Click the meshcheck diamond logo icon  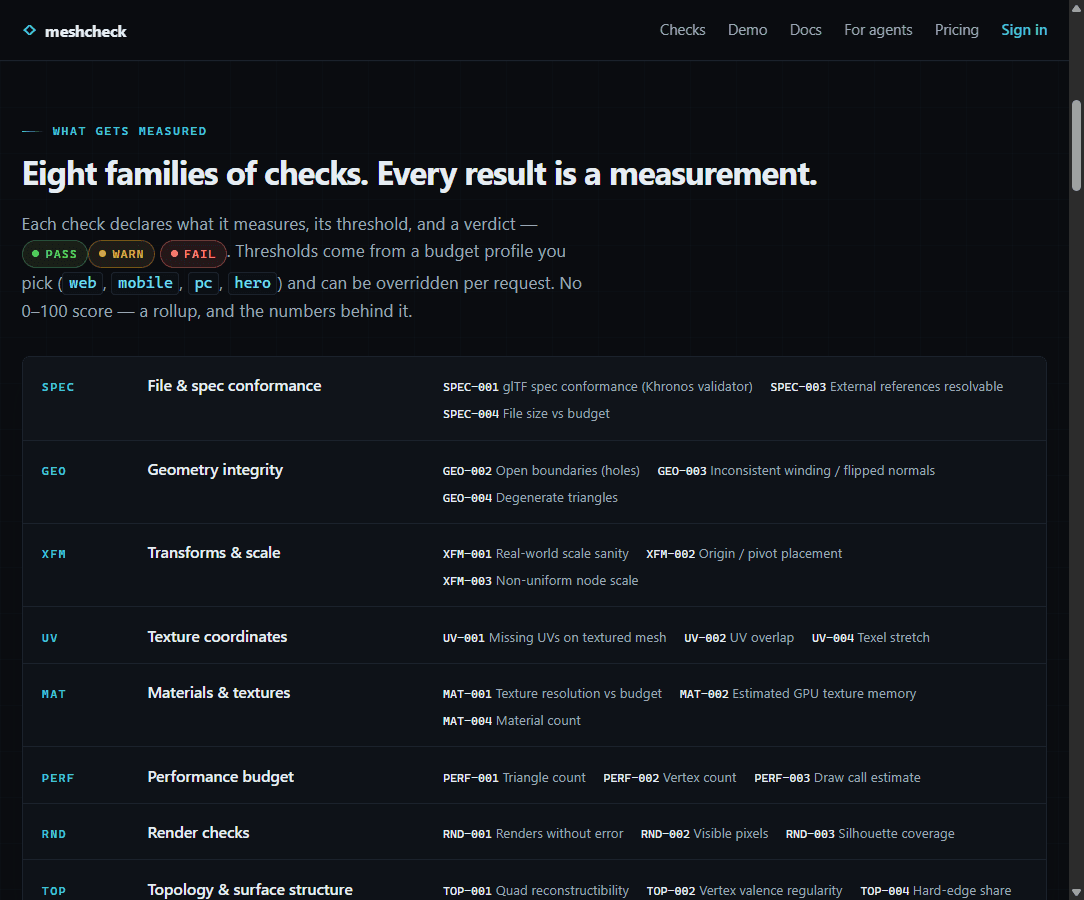pos(29,30)
